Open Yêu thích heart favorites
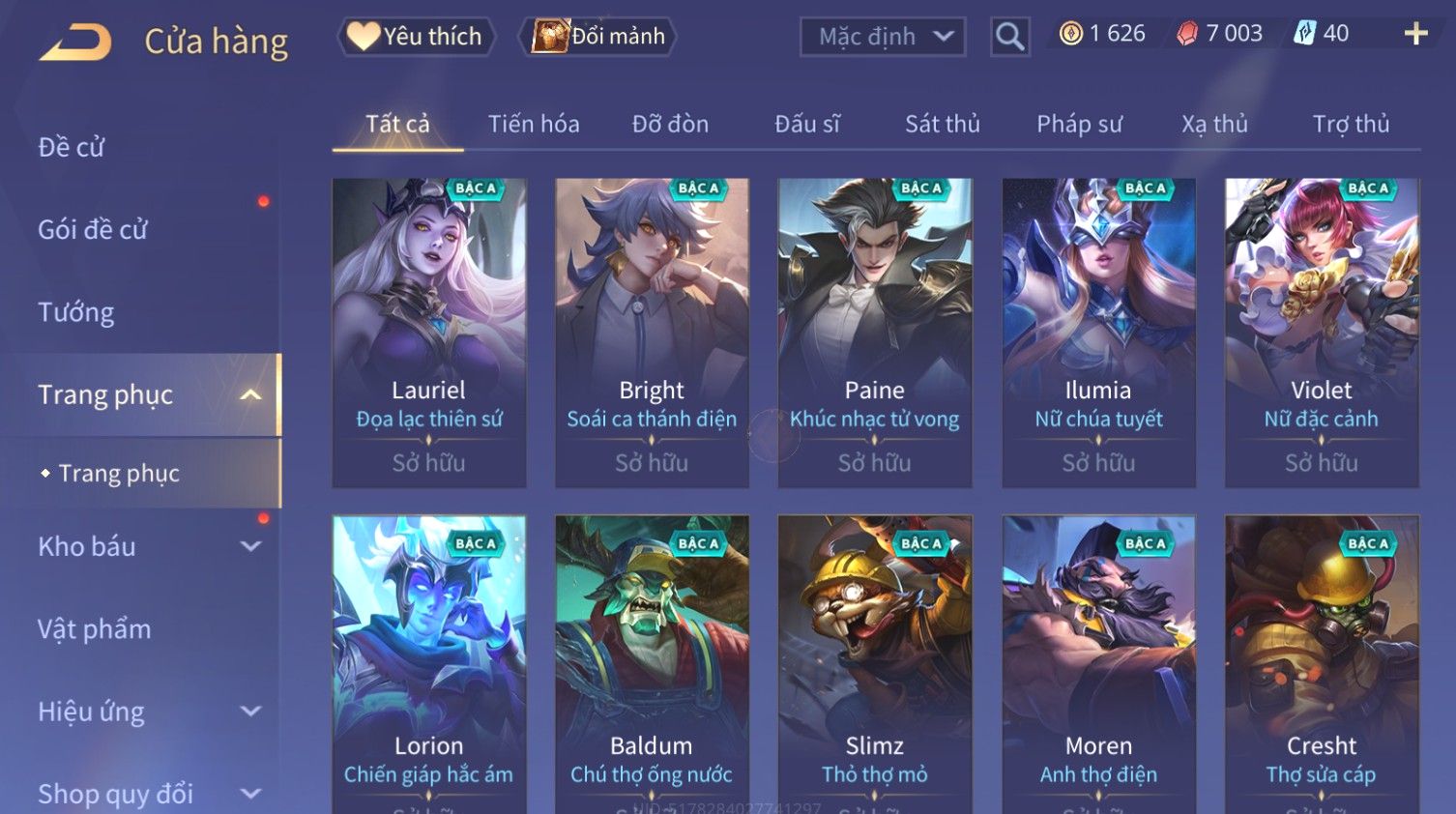The height and width of the screenshot is (814, 1456). pos(416,37)
